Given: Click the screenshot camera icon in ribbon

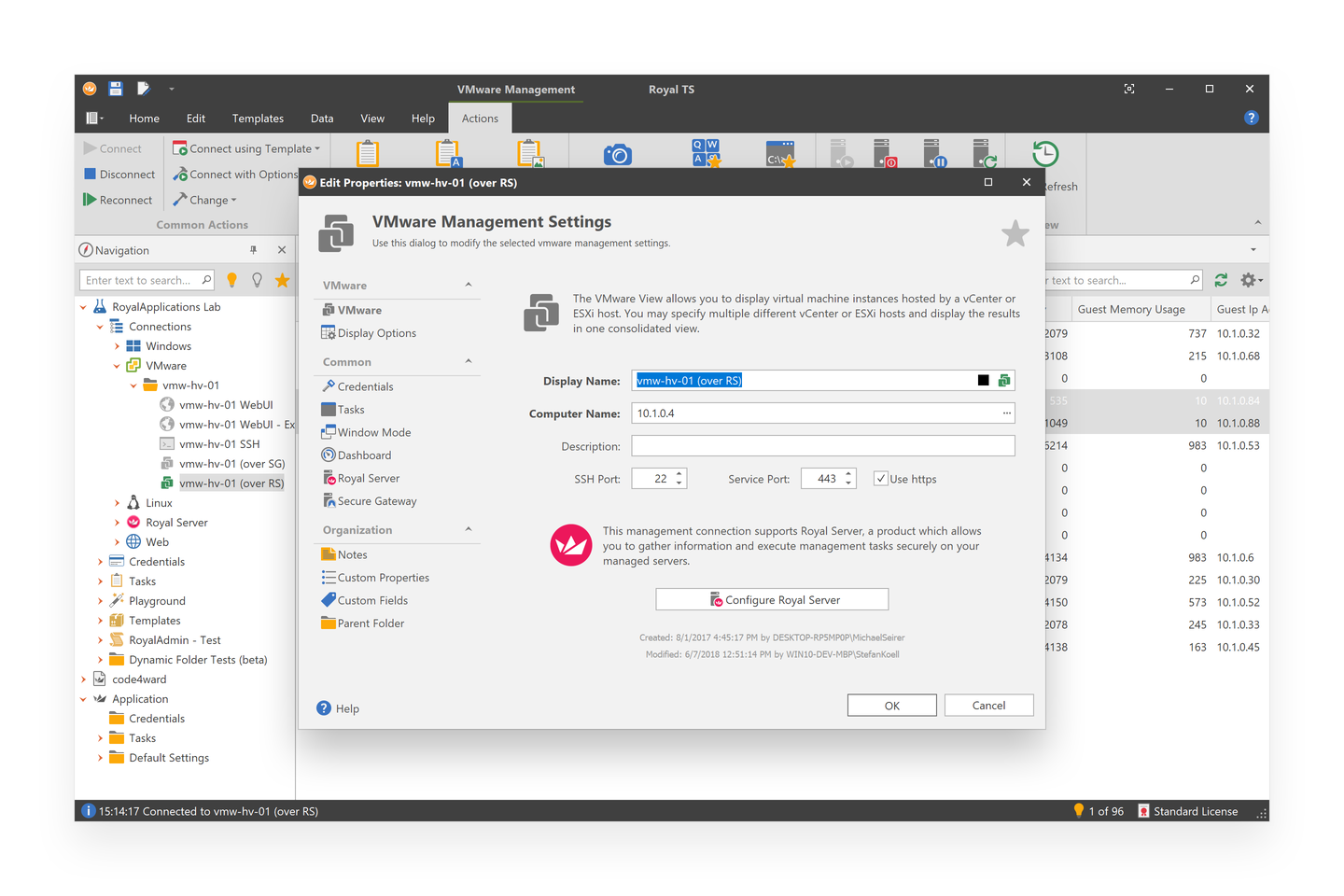Looking at the screenshot, I should tap(617, 155).
